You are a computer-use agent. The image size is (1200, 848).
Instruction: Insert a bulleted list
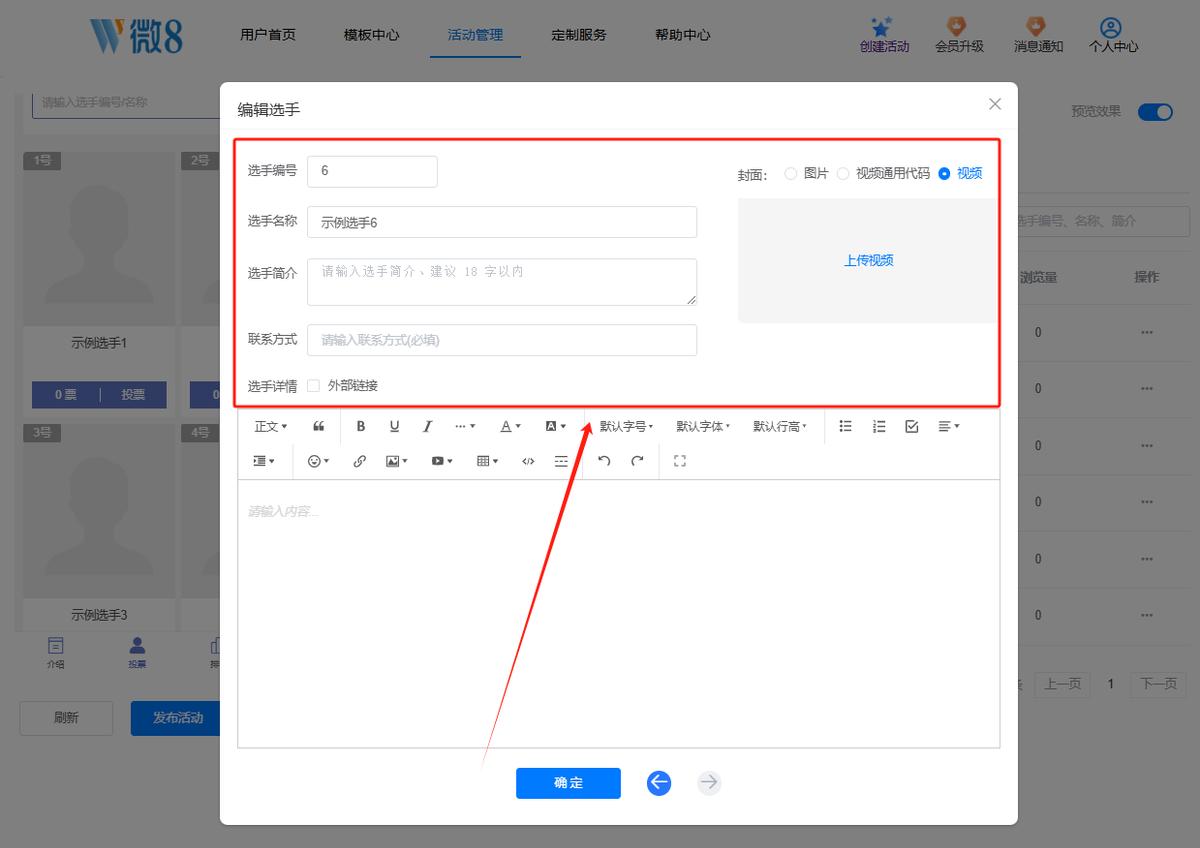pyautogui.click(x=845, y=426)
